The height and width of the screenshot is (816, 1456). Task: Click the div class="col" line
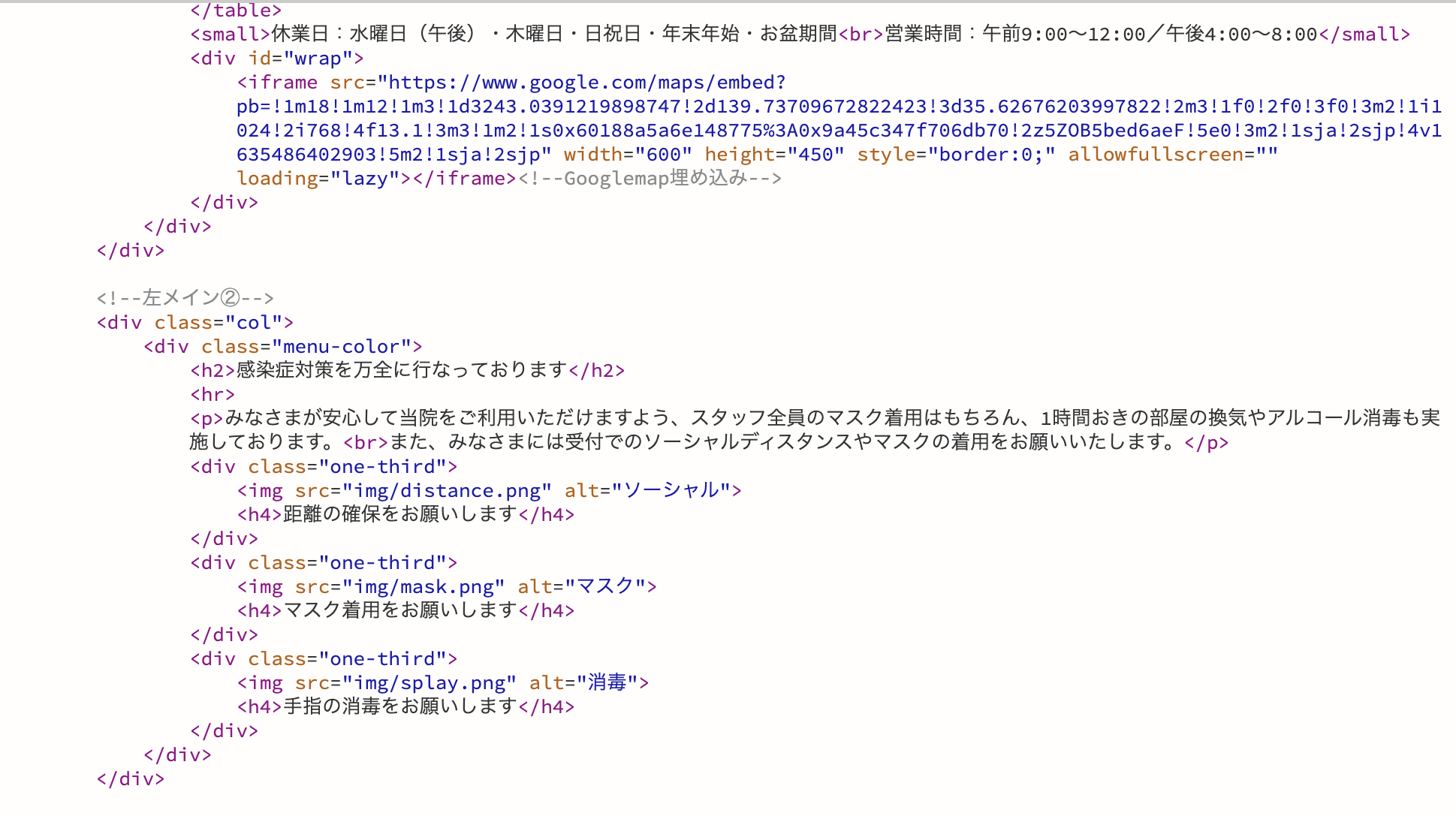pos(195,323)
